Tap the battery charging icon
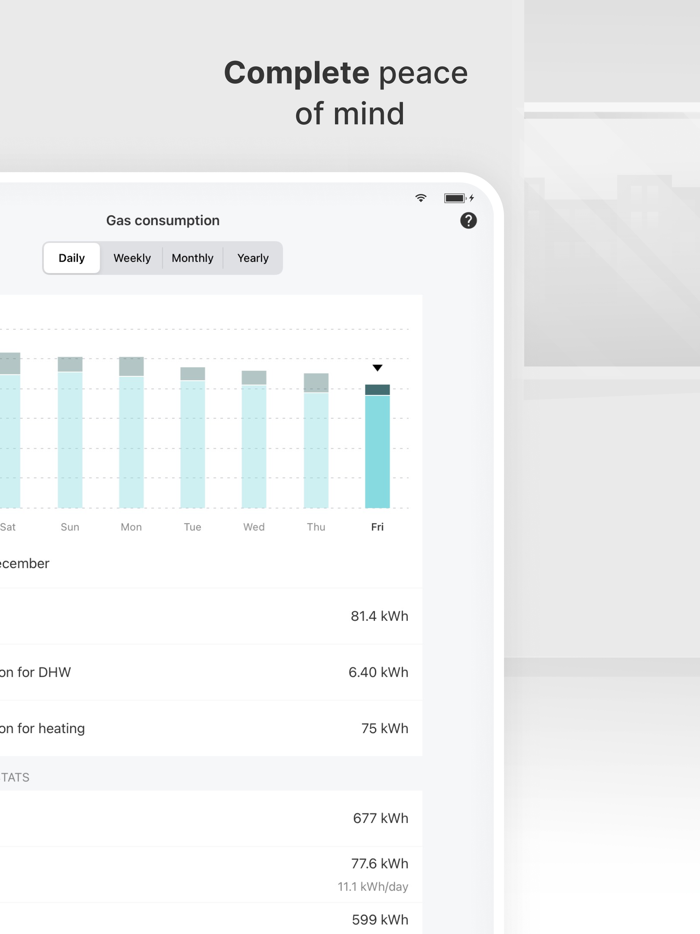 pyautogui.click(x=458, y=198)
